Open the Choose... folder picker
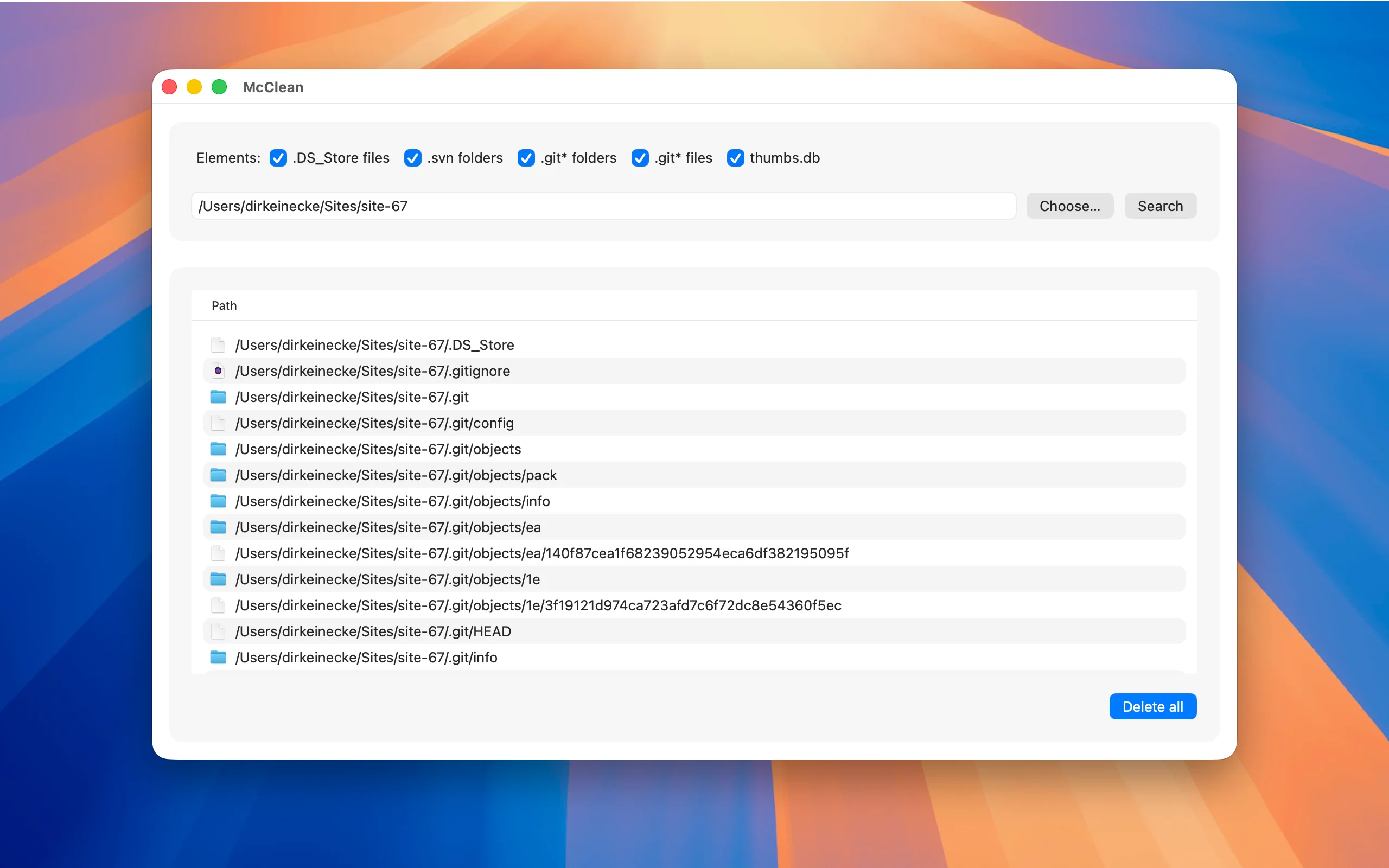1389x868 pixels. pos(1070,206)
